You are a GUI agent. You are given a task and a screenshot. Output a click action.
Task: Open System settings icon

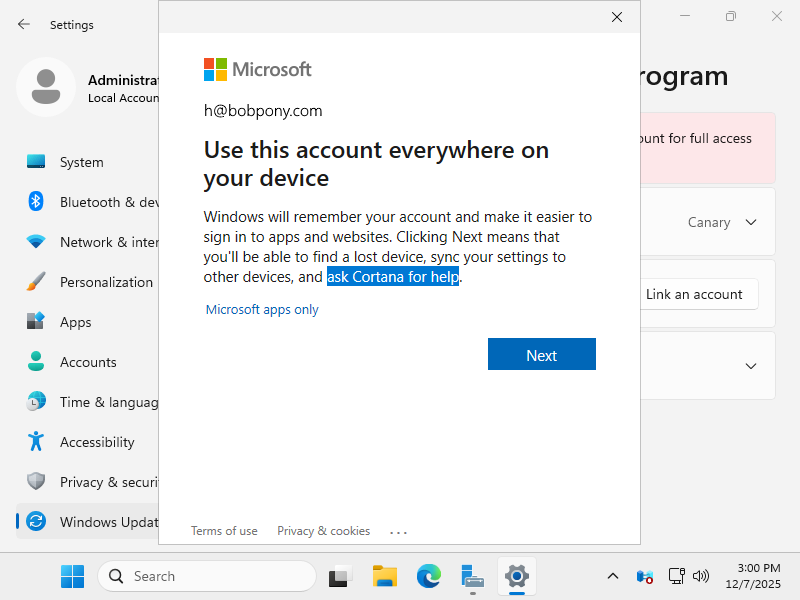pyautogui.click(x=36, y=162)
